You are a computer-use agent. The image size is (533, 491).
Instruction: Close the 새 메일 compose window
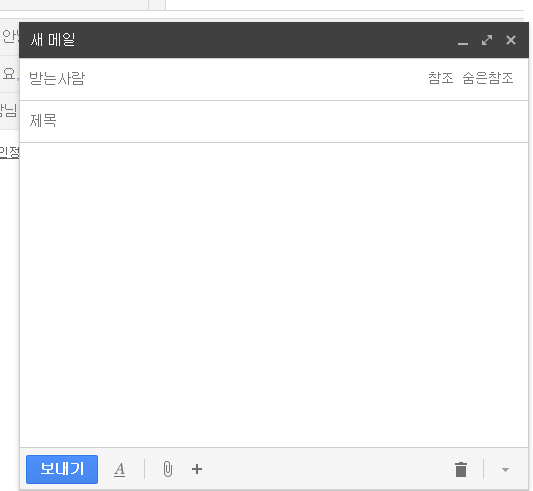tap(511, 40)
